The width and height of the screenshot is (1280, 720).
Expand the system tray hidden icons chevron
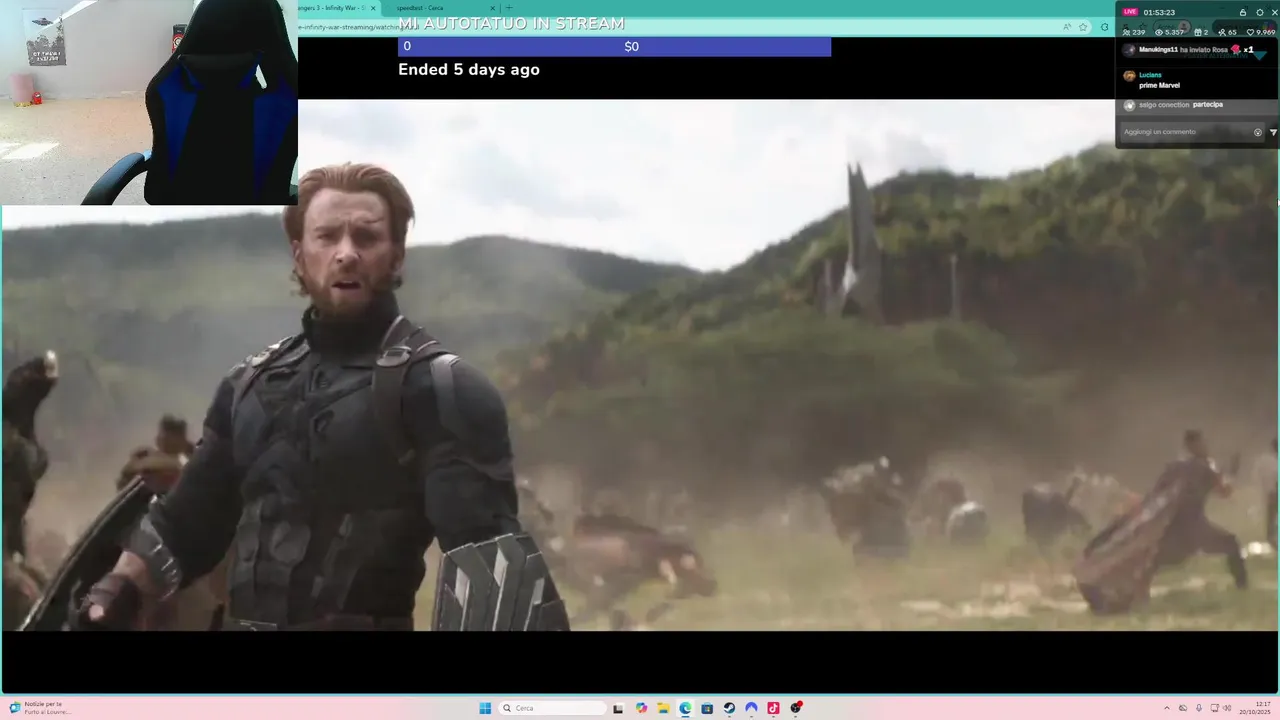pyautogui.click(x=1167, y=708)
